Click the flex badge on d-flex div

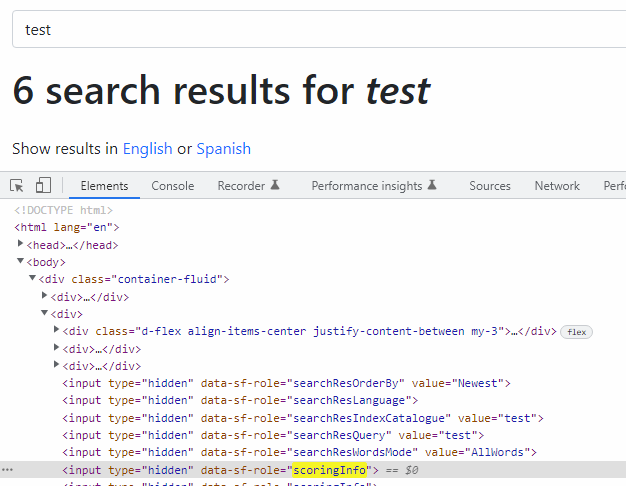click(x=576, y=332)
